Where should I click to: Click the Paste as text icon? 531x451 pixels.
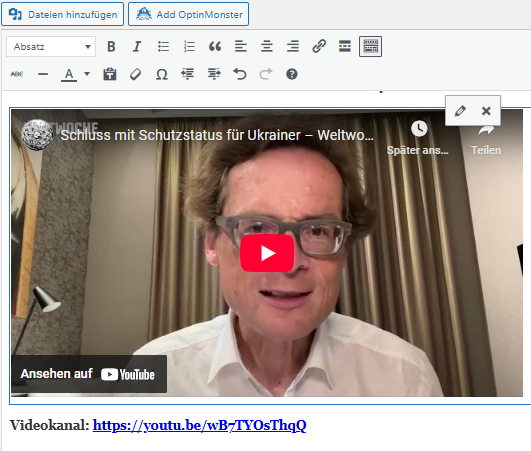[x=110, y=74]
